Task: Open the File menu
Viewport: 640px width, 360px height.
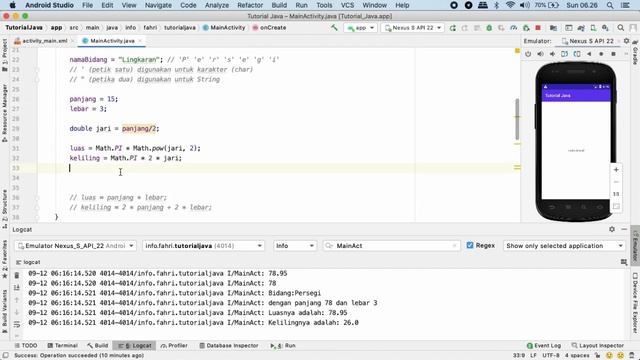Action: click(x=87, y=5)
